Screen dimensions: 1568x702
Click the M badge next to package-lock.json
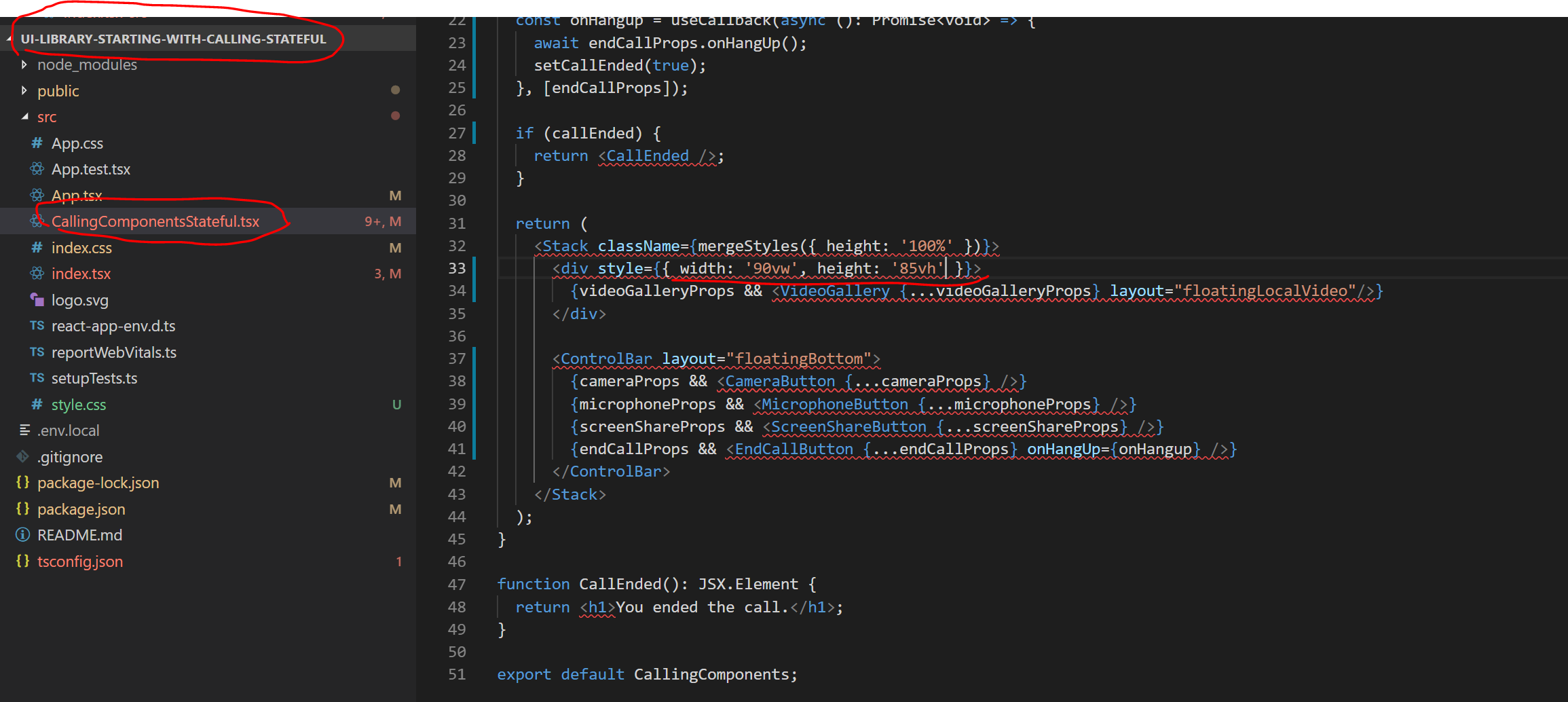point(396,483)
